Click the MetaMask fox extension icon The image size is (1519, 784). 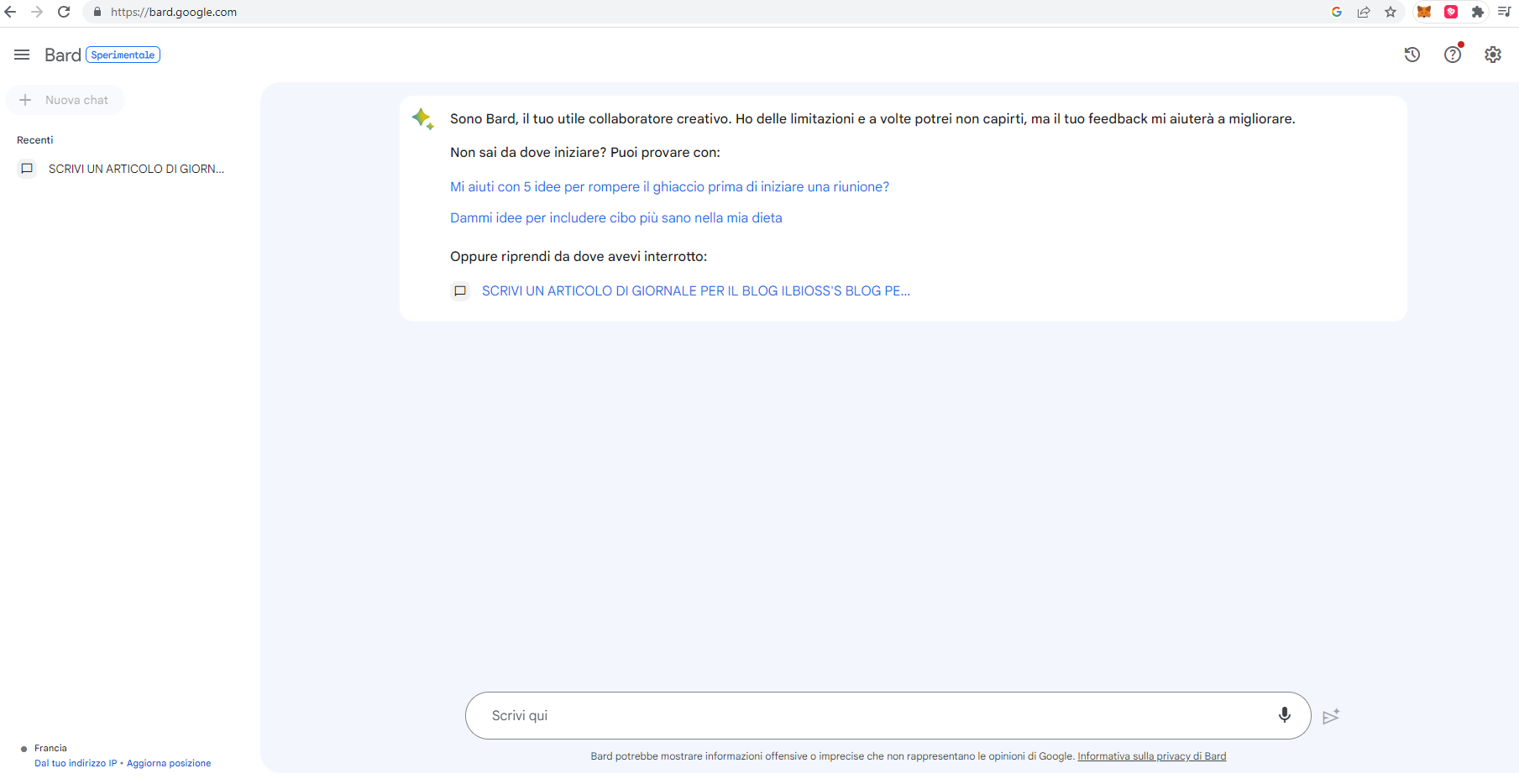click(1424, 12)
